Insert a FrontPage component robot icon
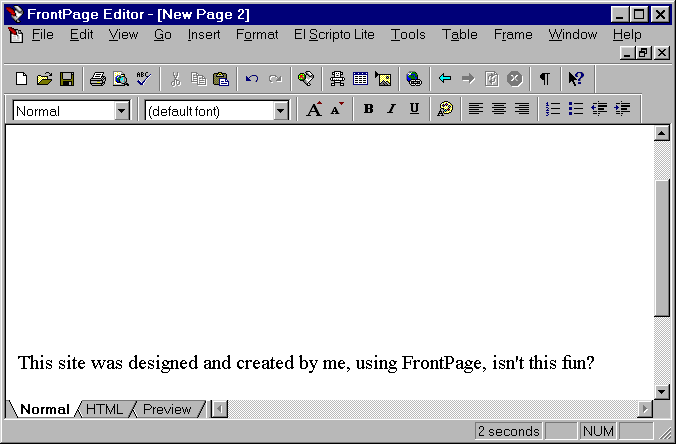The image size is (676, 444). 337,79
